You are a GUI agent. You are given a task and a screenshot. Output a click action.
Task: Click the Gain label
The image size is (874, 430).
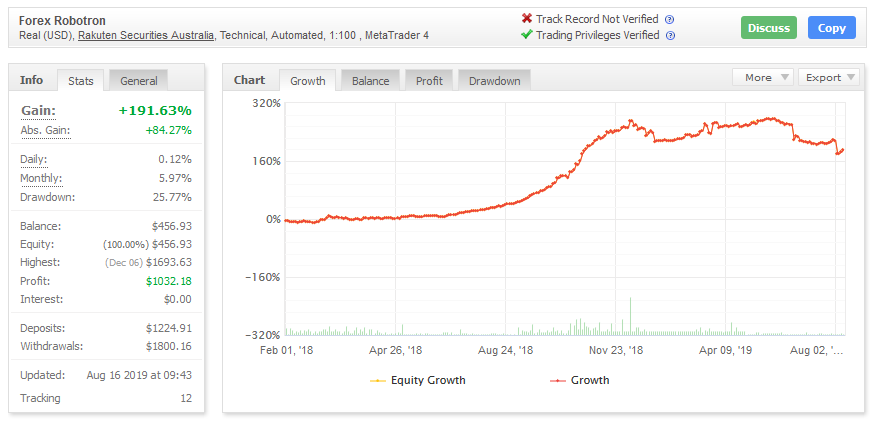coord(38,110)
